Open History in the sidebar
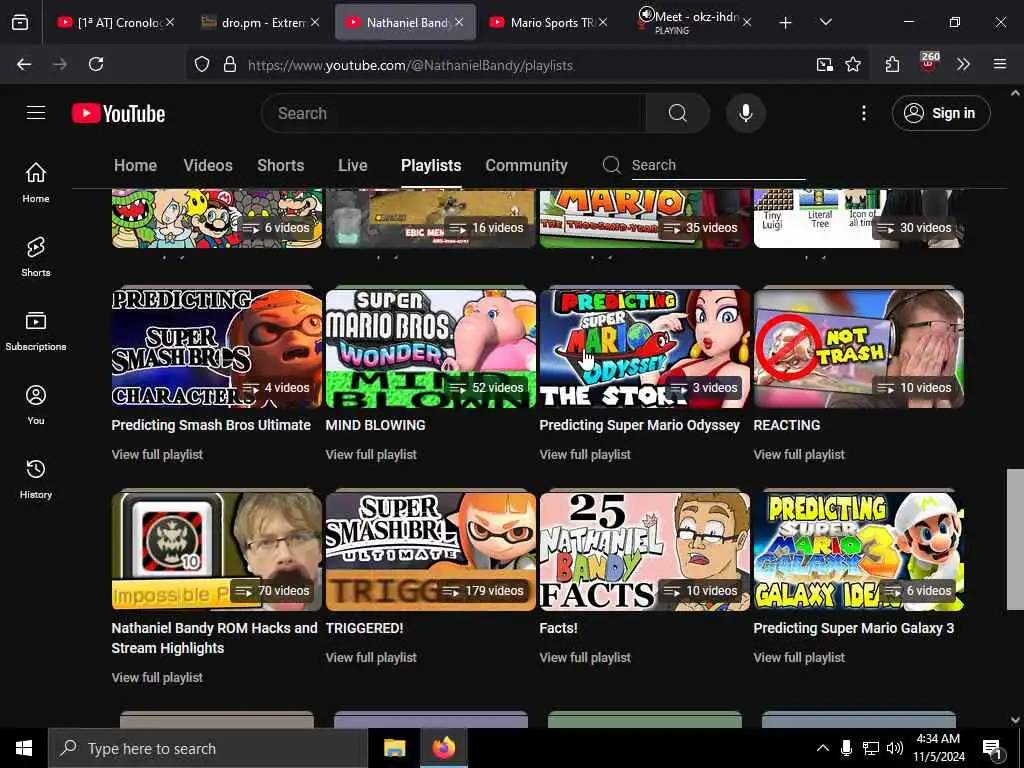Screen dimensions: 1024x768 click(36, 479)
